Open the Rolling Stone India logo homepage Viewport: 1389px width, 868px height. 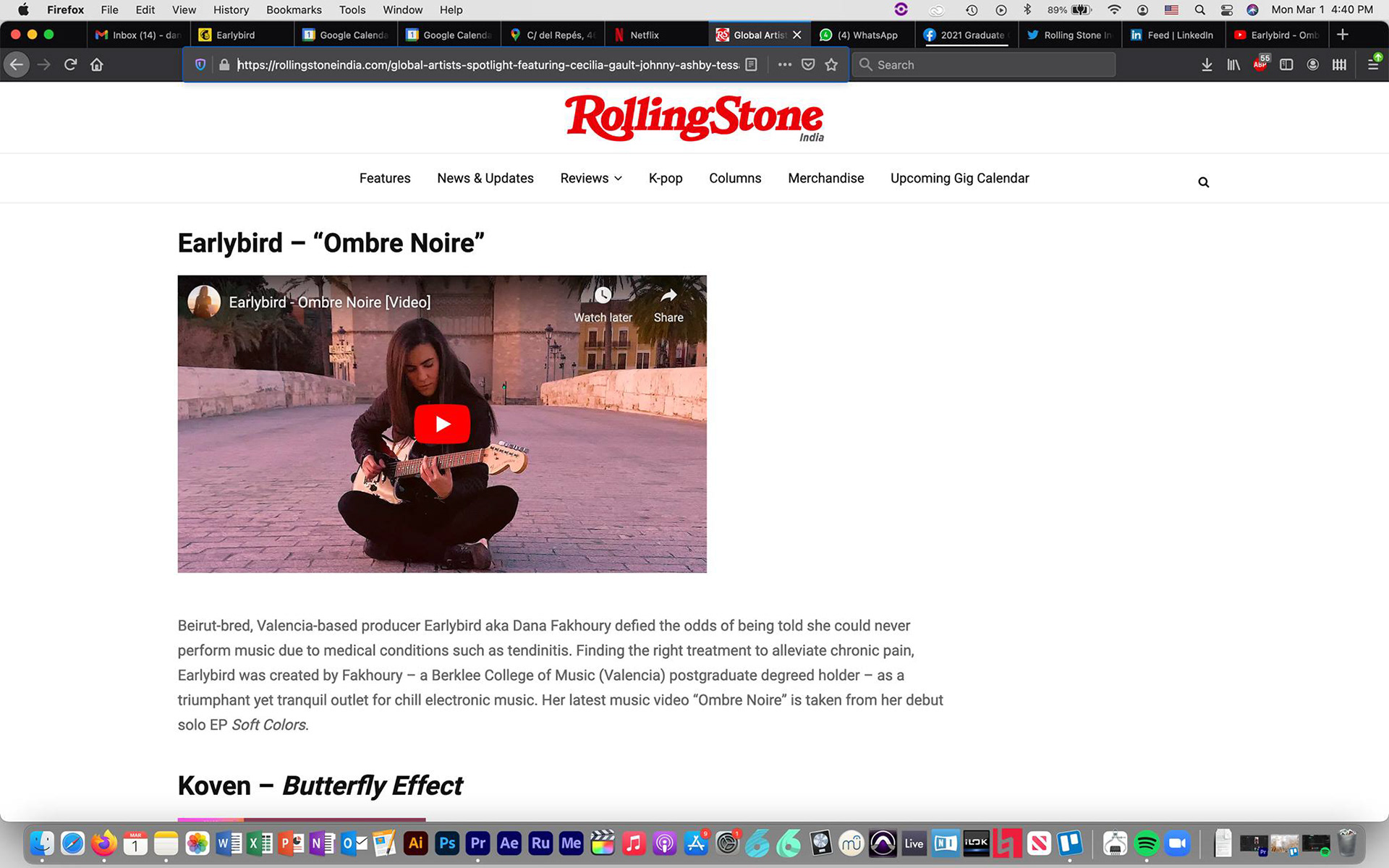[x=694, y=118]
